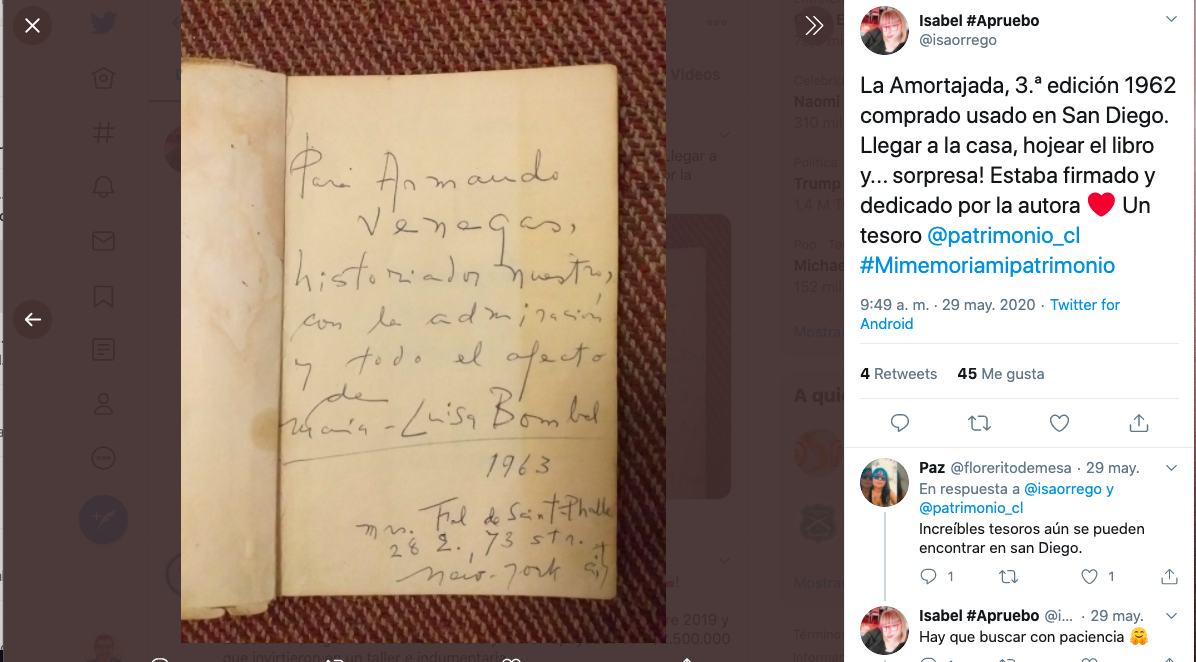1196x662 pixels.
Task: Open the main tweet options chevron
Action: coord(1172,19)
